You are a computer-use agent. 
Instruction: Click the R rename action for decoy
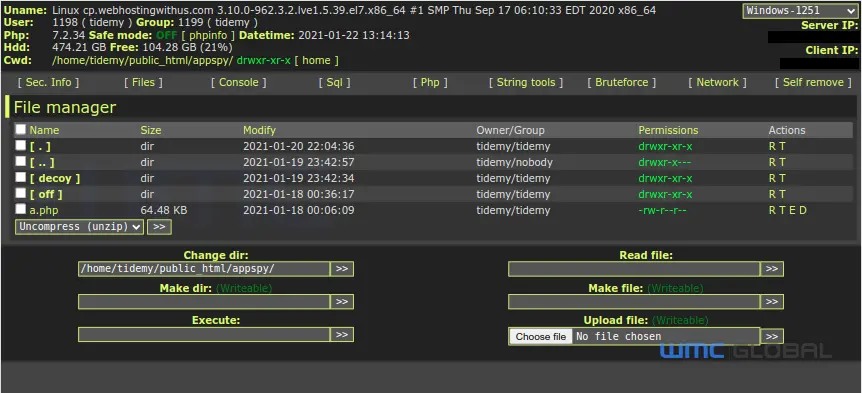[x=772, y=179]
